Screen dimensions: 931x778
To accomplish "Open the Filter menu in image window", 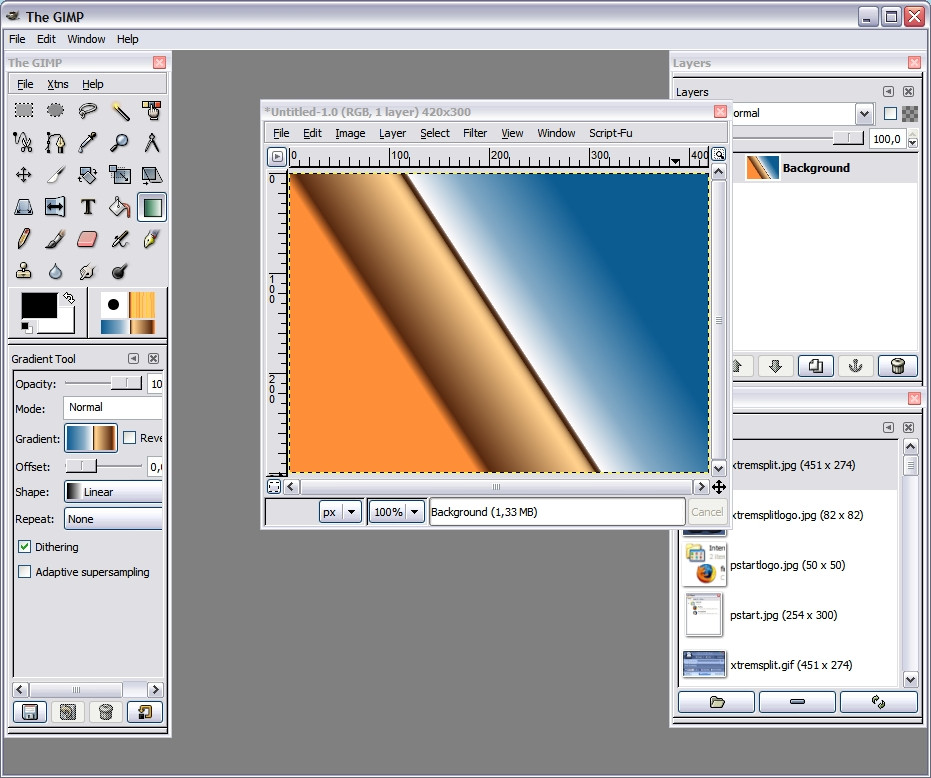I will coord(475,133).
